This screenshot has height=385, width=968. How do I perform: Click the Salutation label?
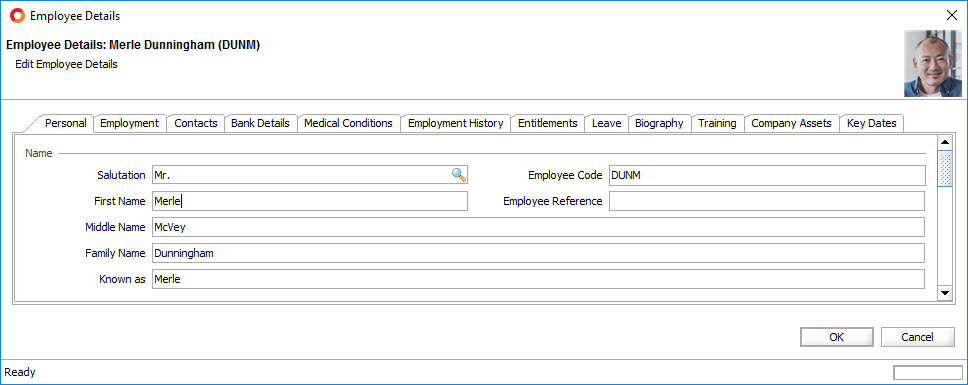click(121, 175)
